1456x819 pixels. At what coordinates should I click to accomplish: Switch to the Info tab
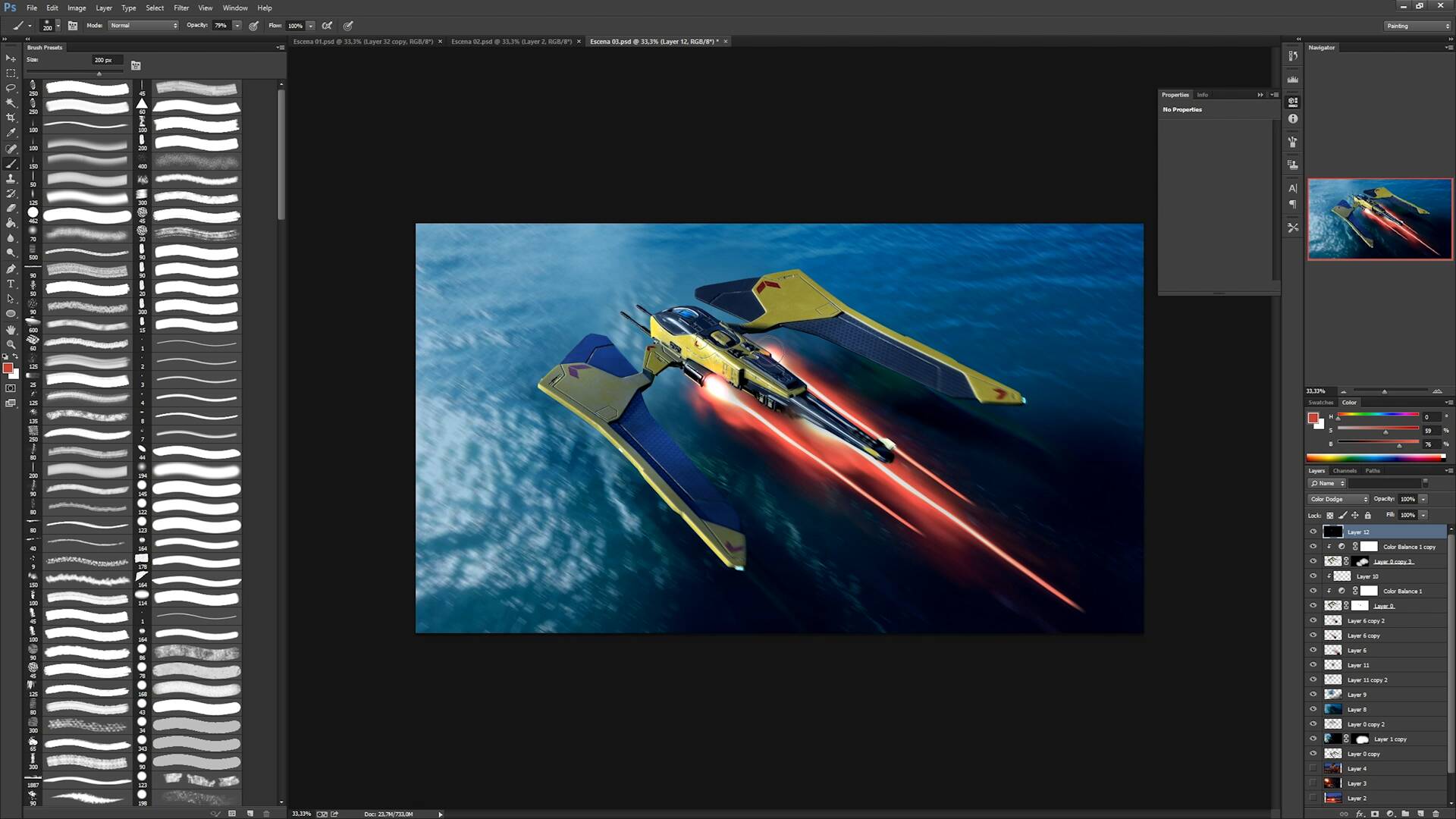click(x=1202, y=95)
